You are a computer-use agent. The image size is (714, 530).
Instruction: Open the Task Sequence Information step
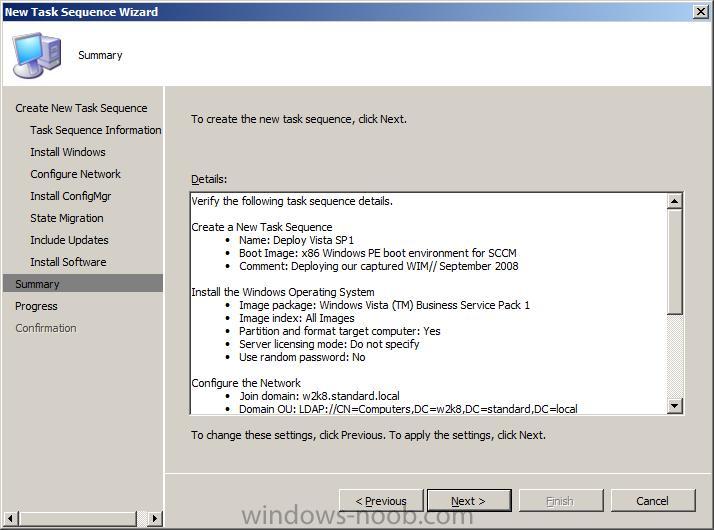[x=96, y=130]
